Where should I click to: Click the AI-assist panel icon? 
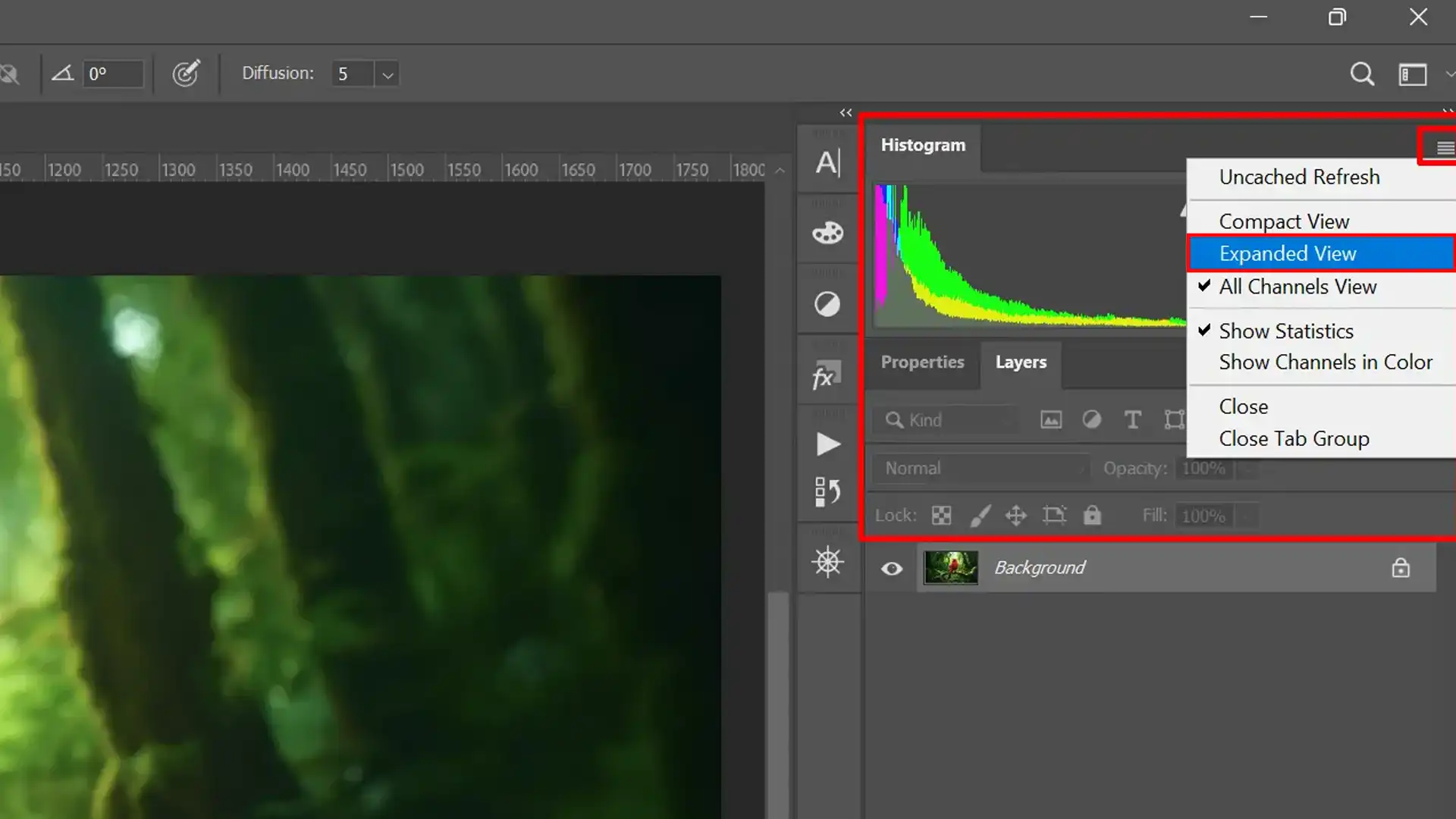(827, 162)
